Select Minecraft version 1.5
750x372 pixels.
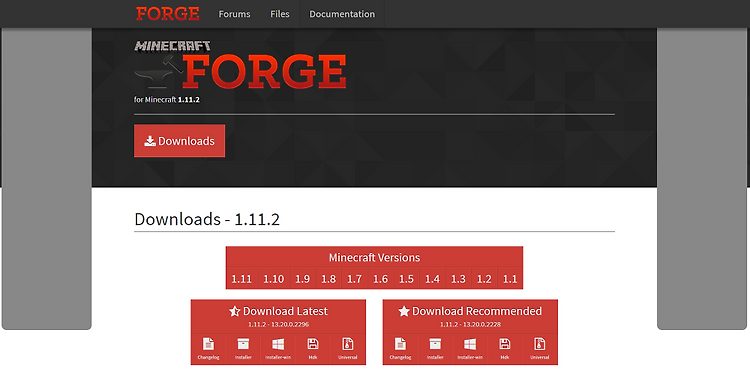click(406, 279)
